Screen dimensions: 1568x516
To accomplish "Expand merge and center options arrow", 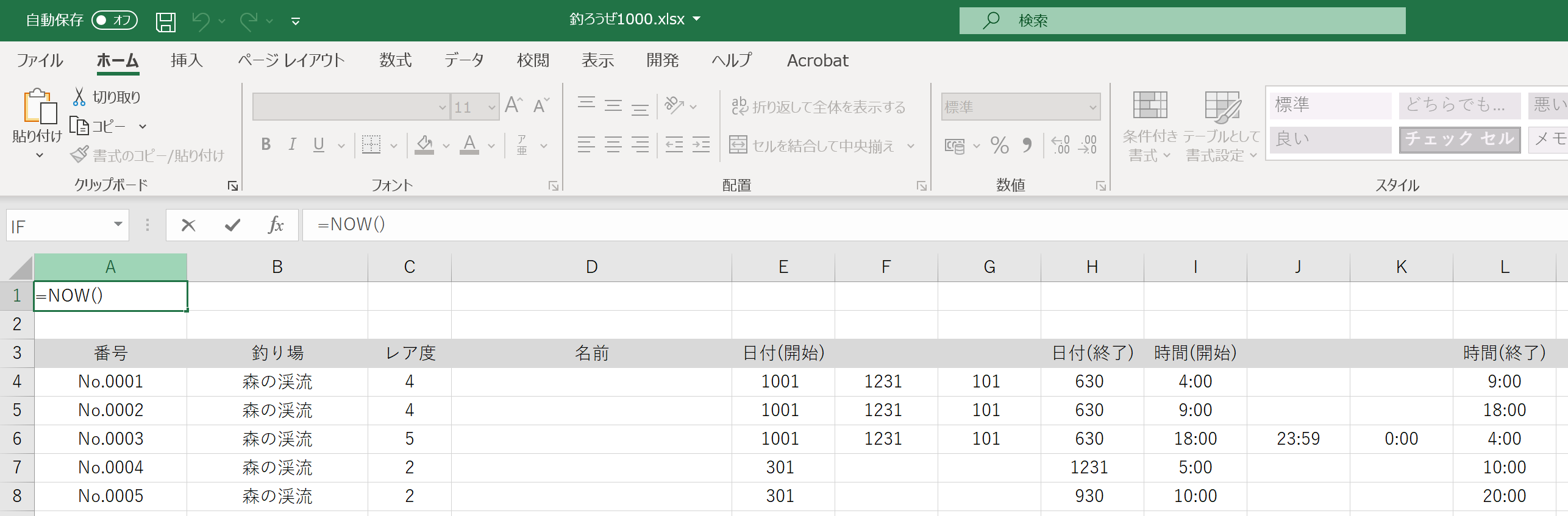I will coord(911,146).
